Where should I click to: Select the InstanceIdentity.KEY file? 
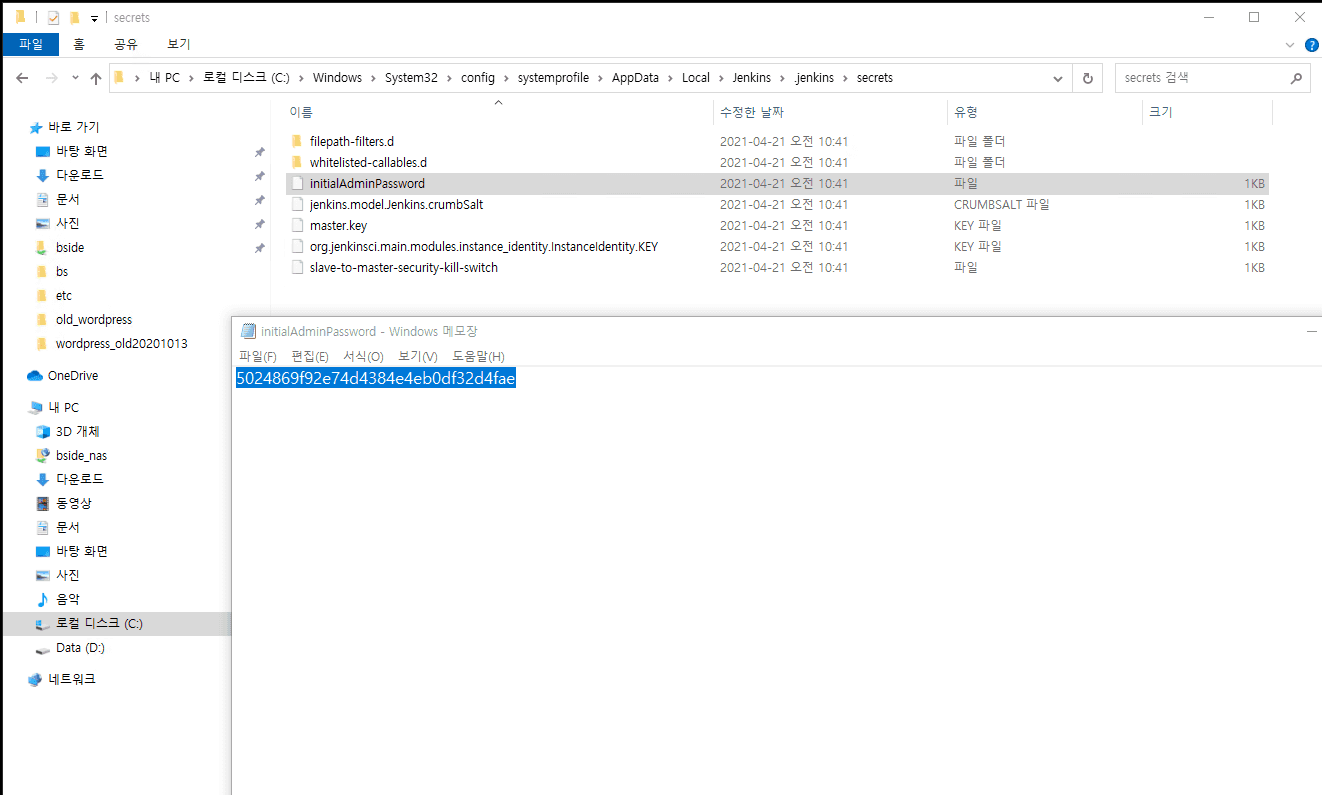(x=484, y=247)
